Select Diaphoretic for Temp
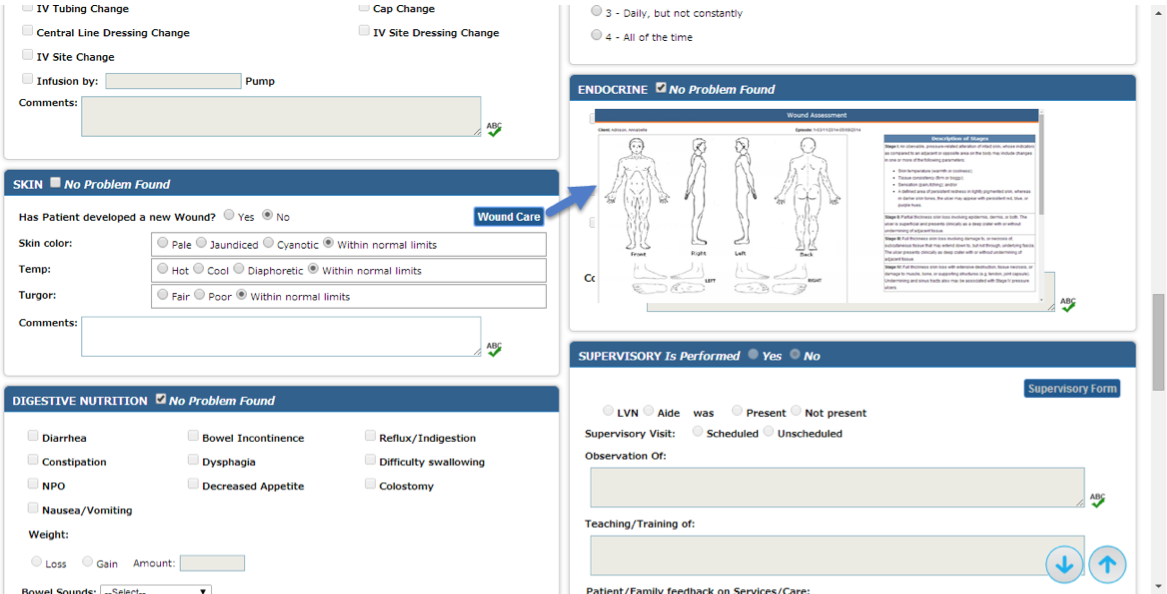The image size is (1167, 594). pos(239,269)
